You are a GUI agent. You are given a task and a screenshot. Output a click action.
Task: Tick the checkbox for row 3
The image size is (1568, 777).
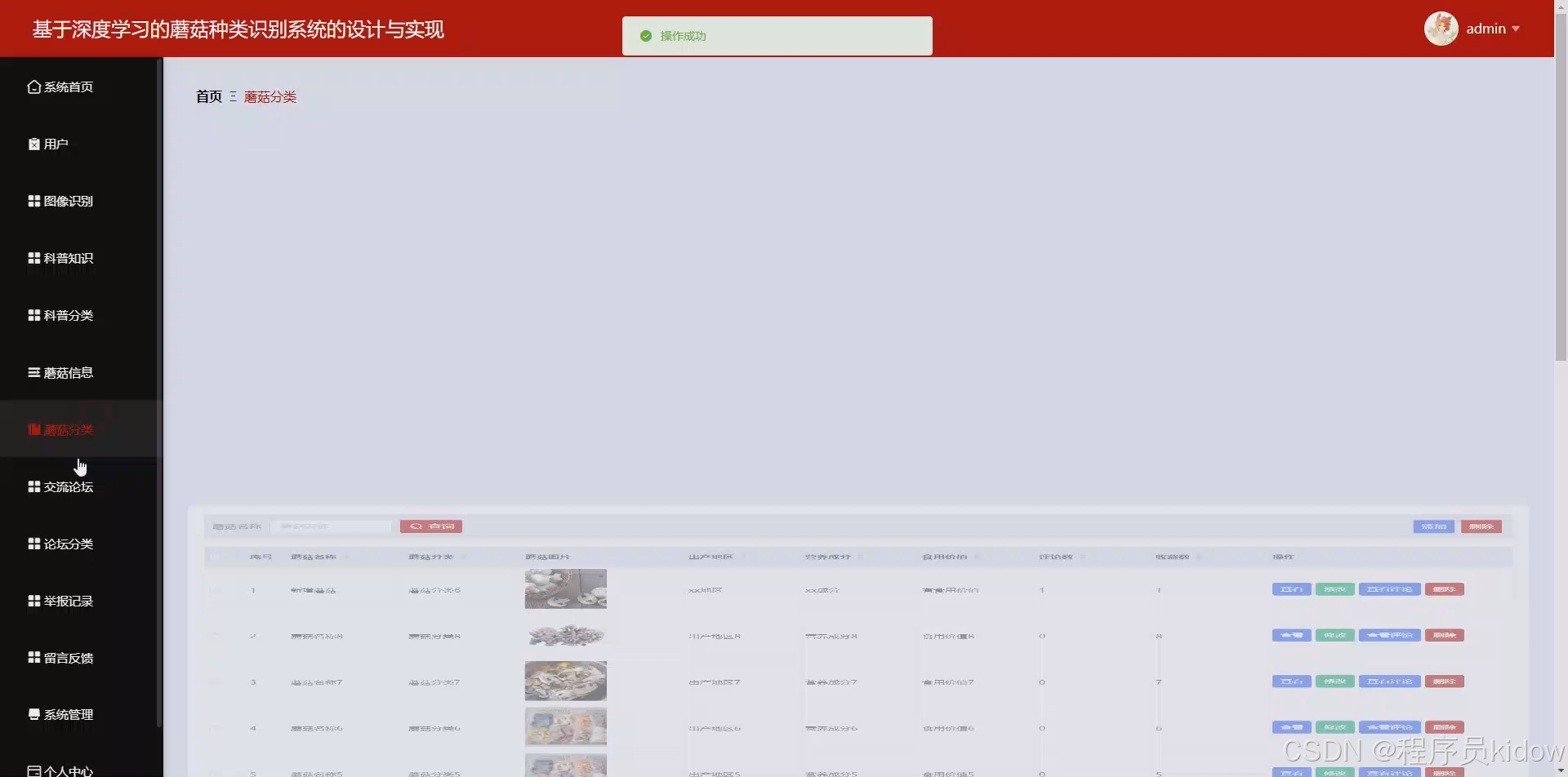215,682
